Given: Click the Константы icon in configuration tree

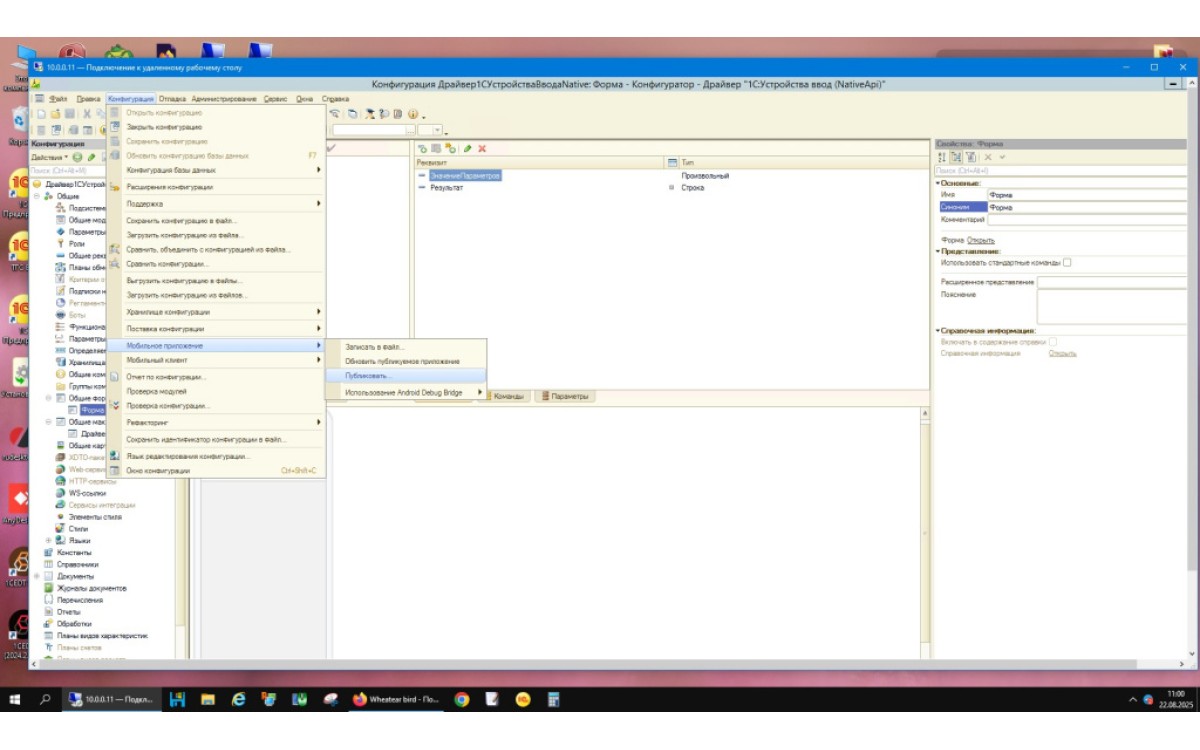Looking at the screenshot, I should [48, 553].
